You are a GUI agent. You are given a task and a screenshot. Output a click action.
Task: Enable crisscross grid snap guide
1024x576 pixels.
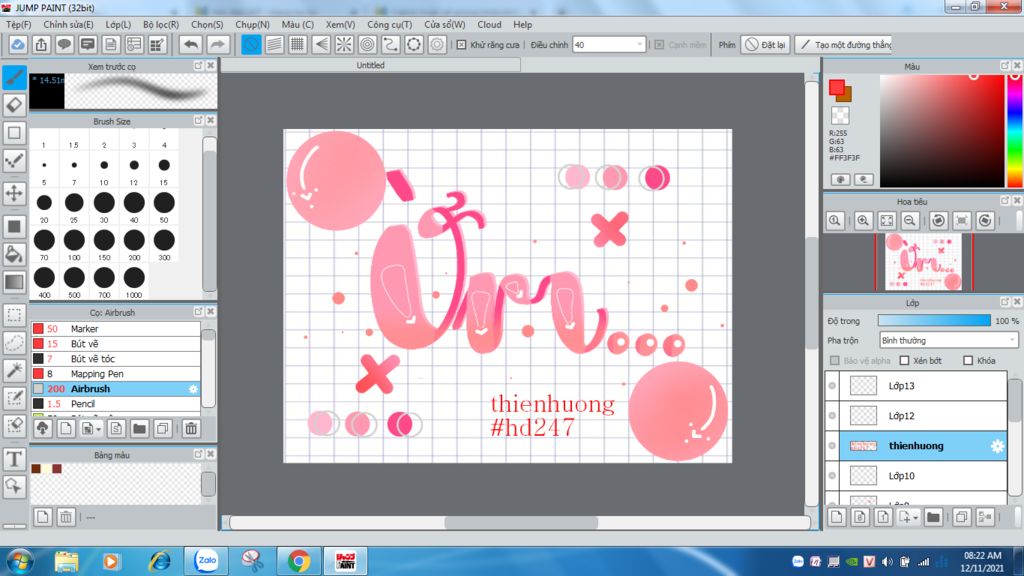click(297, 44)
